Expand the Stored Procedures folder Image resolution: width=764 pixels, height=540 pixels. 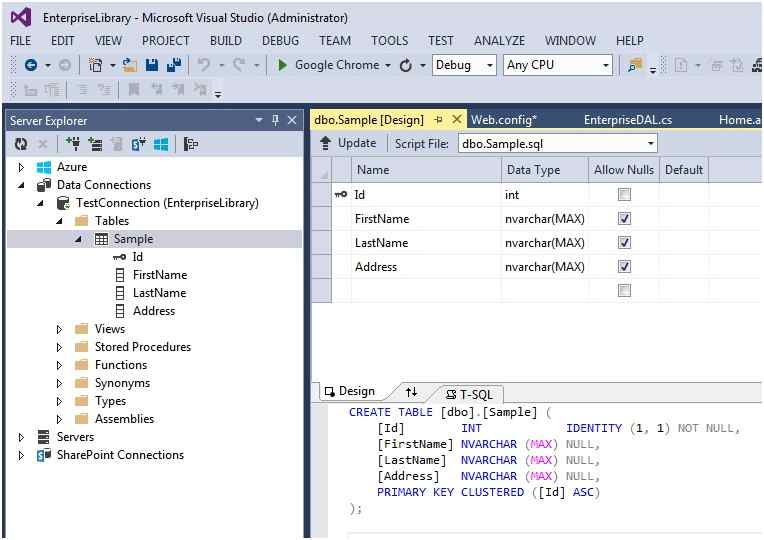pyautogui.click(x=59, y=347)
